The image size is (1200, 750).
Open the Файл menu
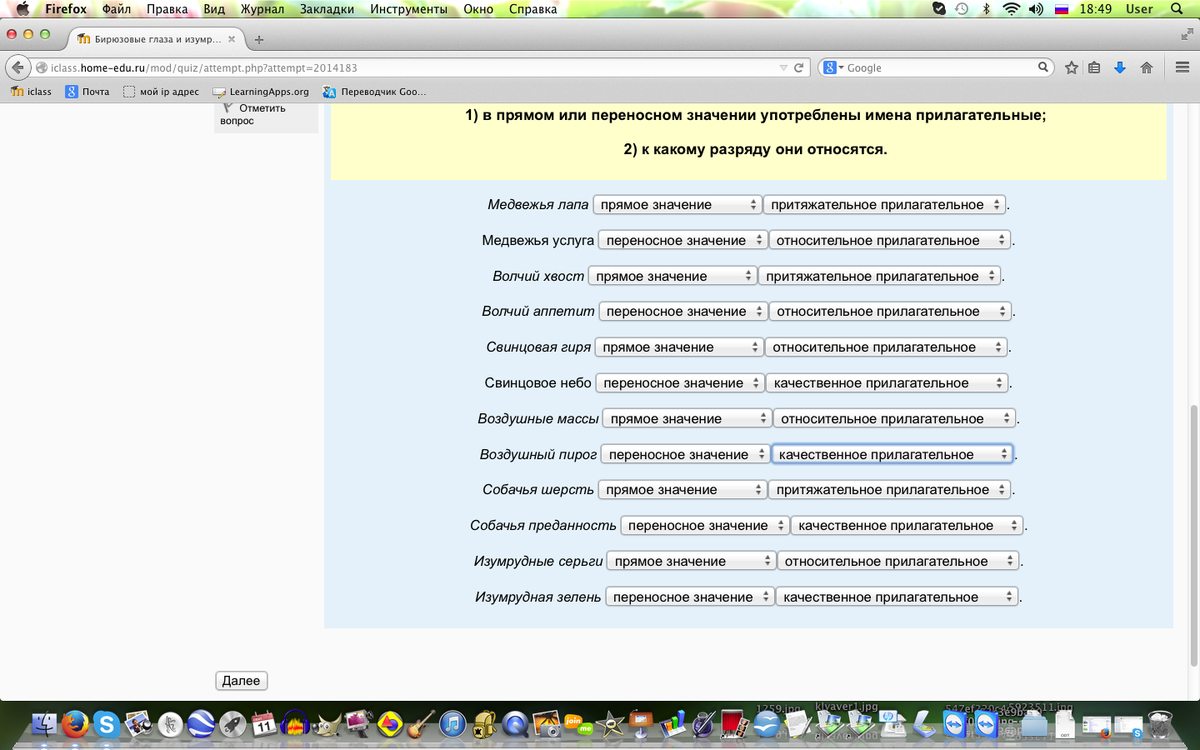coord(116,9)
